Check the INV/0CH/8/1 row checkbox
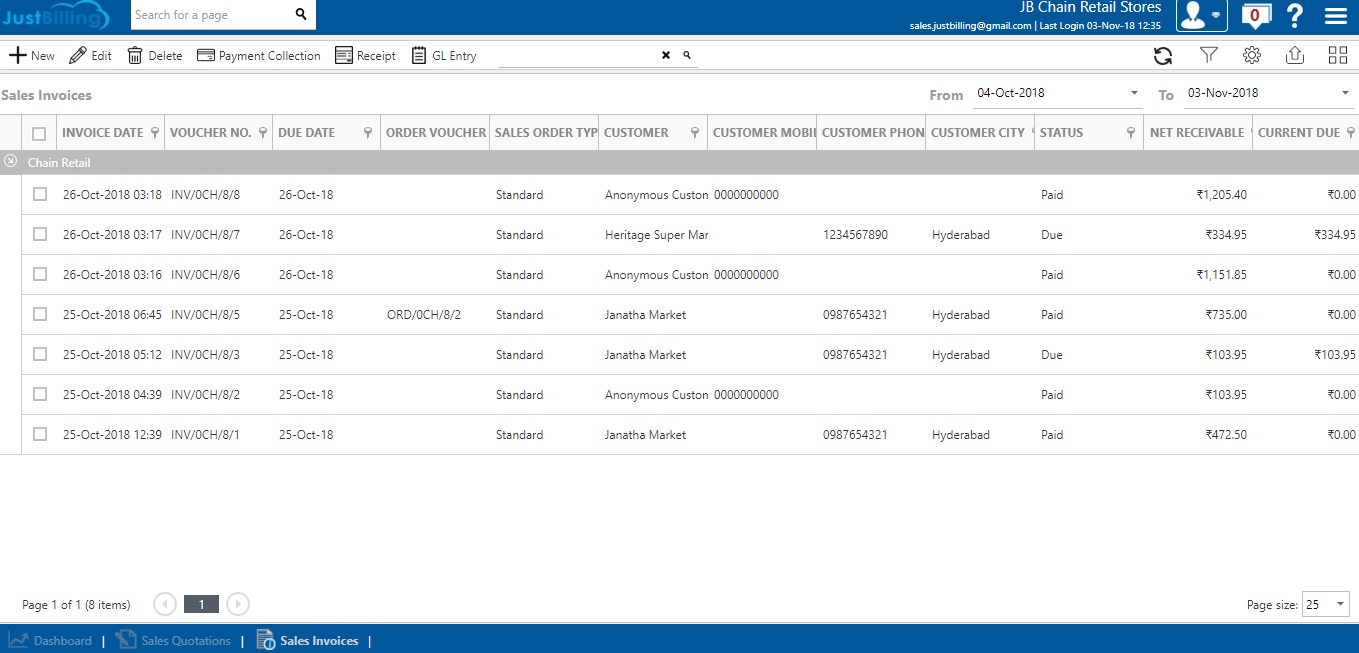 coord(40,434)
